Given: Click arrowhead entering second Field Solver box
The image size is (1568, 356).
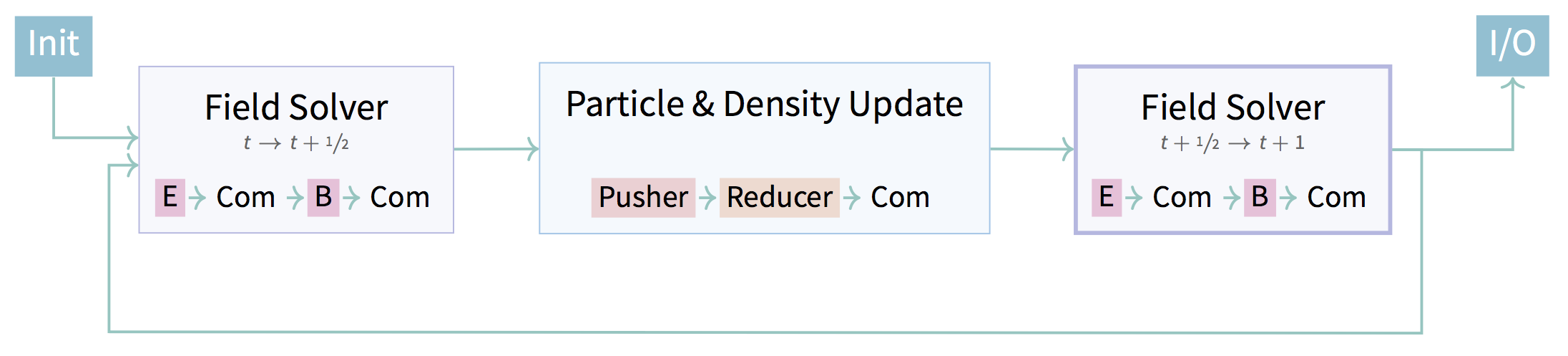Looking at the screenshot, I should 1067,149.
